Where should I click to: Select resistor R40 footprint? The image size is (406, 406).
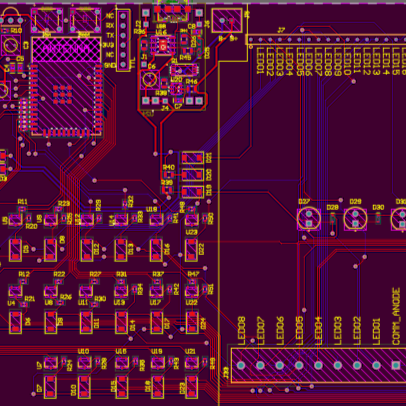click(x=169, y=175)
